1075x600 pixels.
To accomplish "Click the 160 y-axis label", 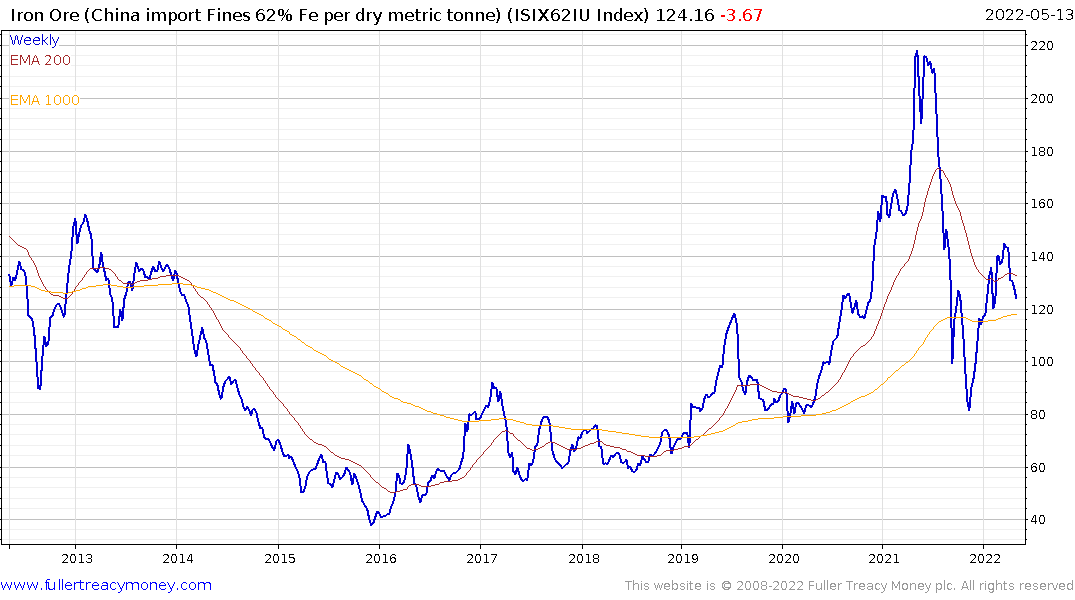I will [1042, 204].
